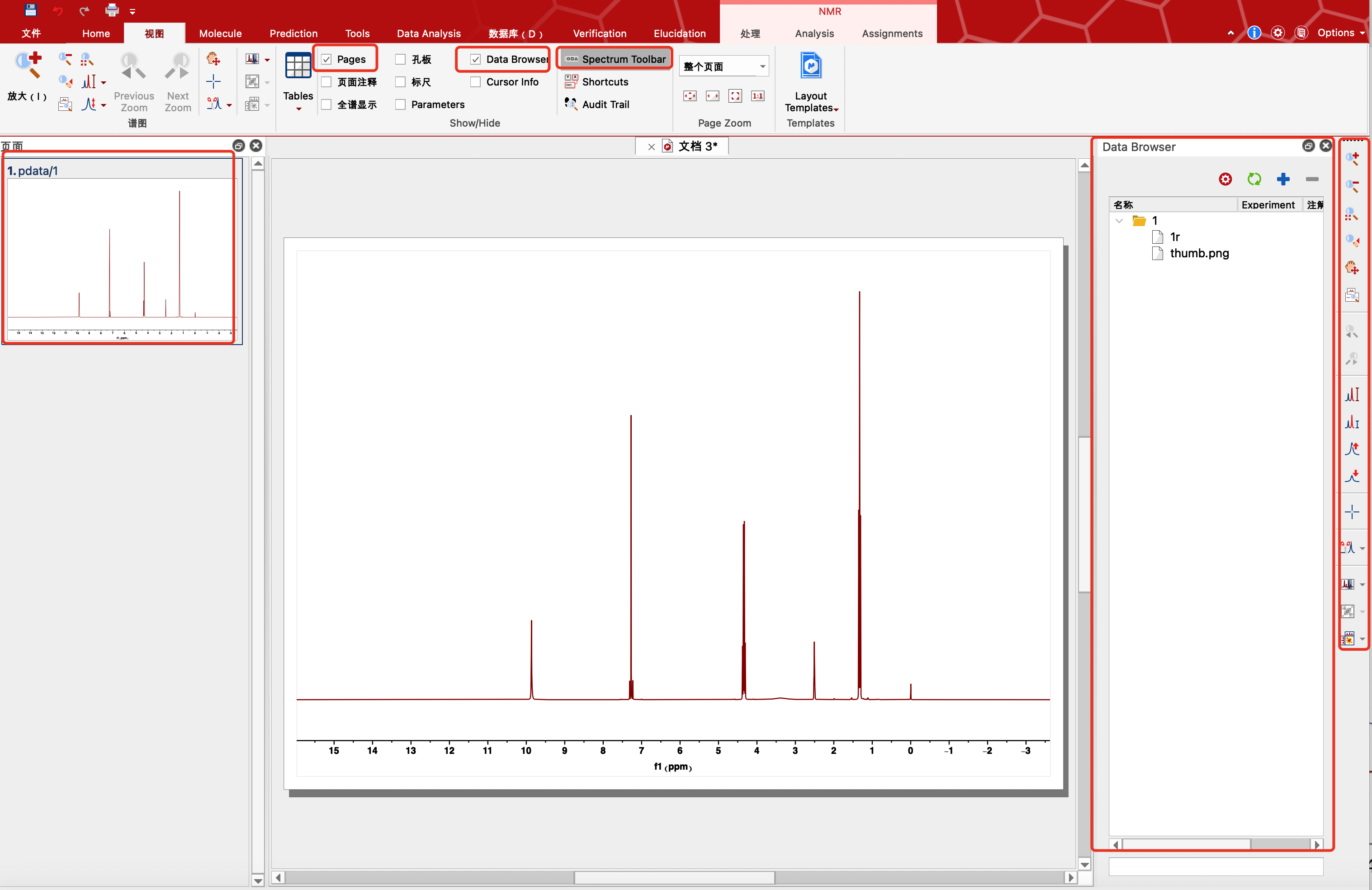Collapse folder 1 in Data Browser tree
Screen dimensions: 1372x890
pyautogui.click(x=1119, y=221)
